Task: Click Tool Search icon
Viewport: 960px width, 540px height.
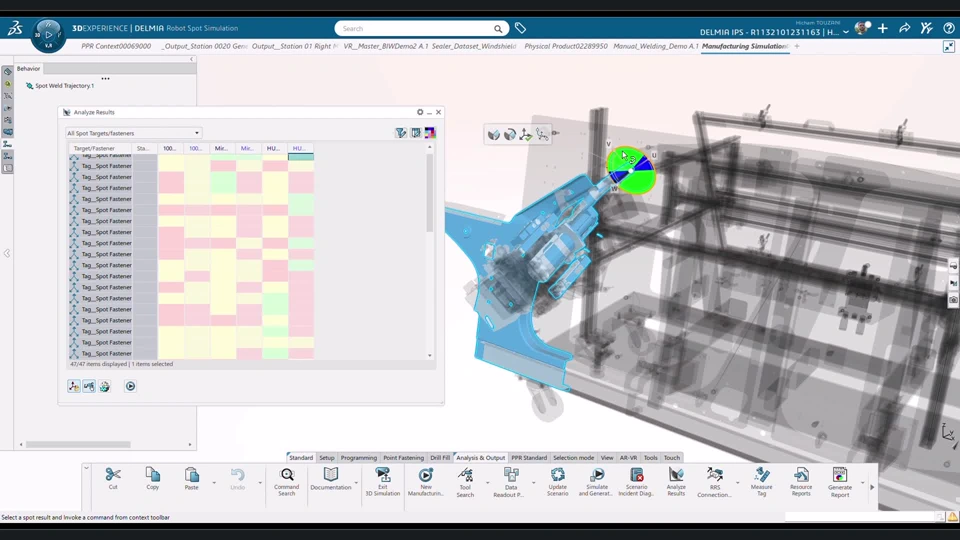Action: pyautogui.click(x=465, y=482)
